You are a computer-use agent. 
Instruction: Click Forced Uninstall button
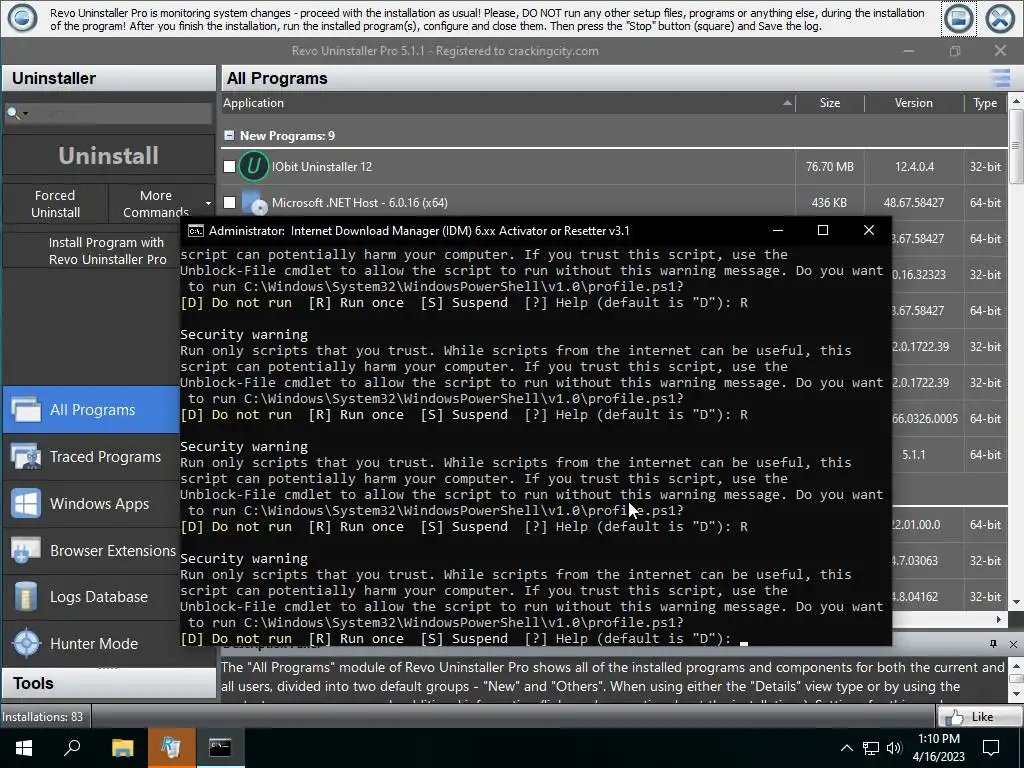pyautogui.click(x=56, y=204)
